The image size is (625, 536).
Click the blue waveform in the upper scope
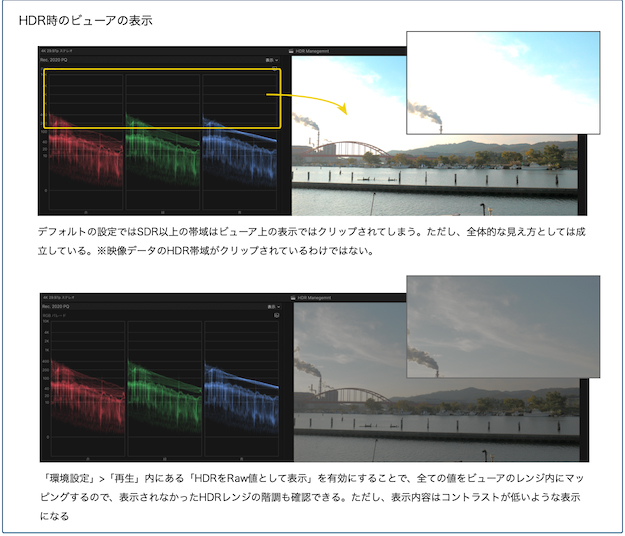[240, 150]
